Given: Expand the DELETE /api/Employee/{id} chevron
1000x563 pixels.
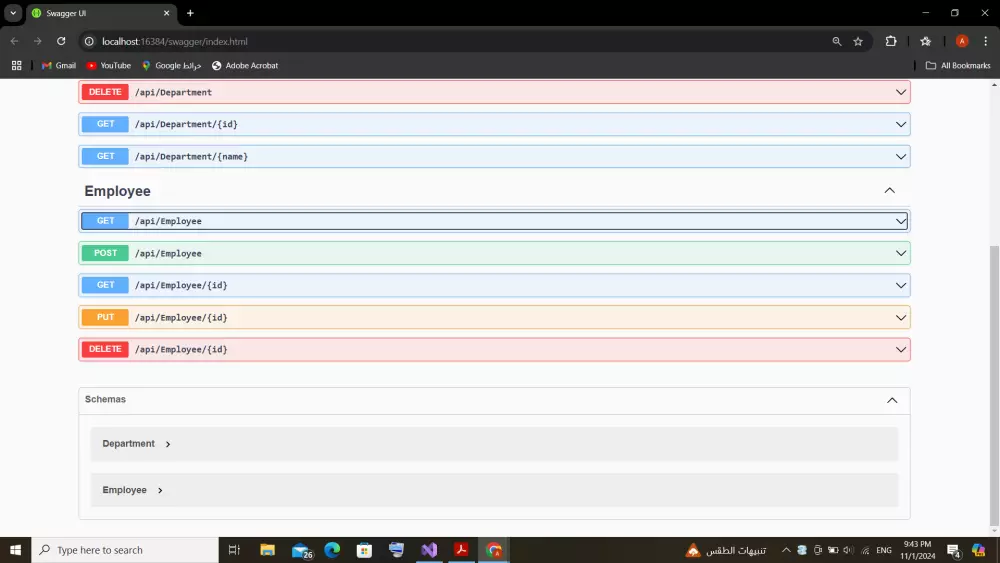Looking at the screenshot, I should (x=901, y=349).
